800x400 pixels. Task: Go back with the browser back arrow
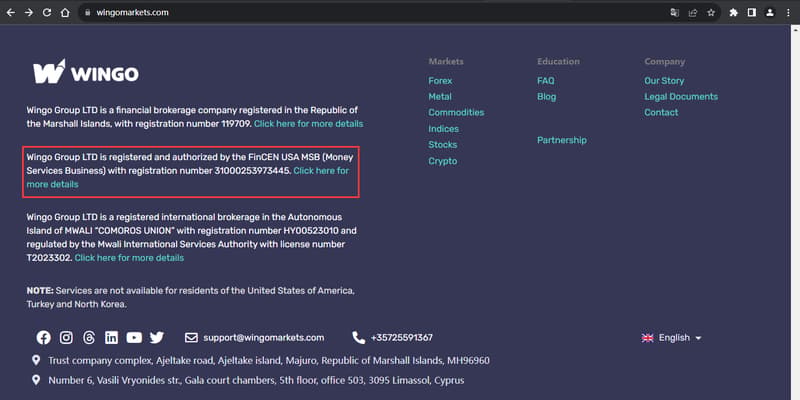click(x=11, y=13)
